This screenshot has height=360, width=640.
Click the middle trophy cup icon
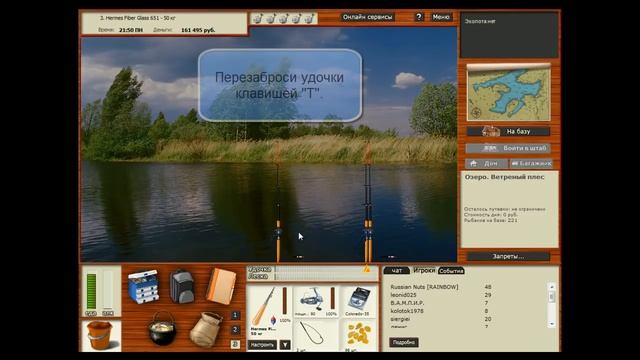tap(283, 18)
